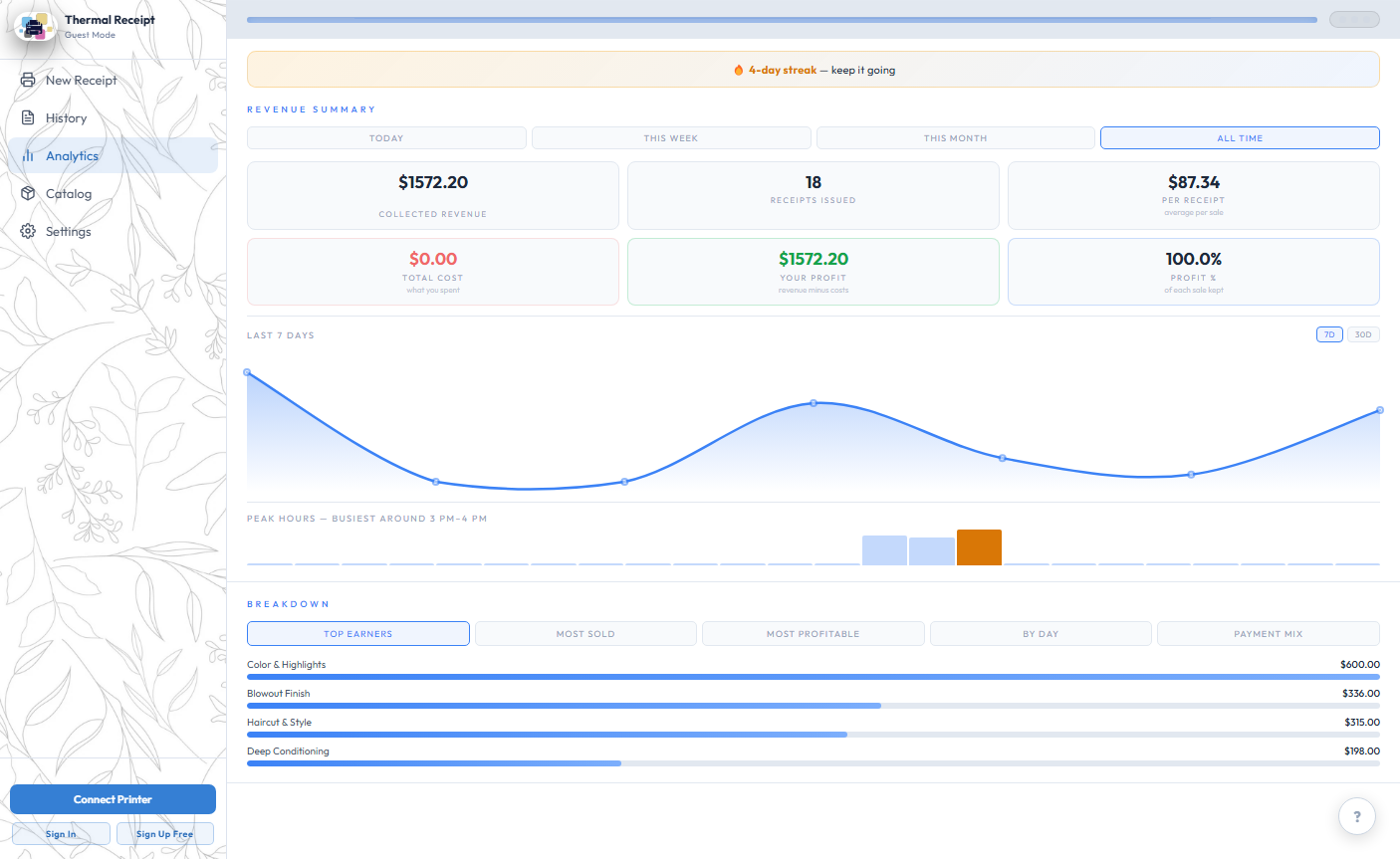
Task: Click the top page progress bar
Action: tap(782, 20)
